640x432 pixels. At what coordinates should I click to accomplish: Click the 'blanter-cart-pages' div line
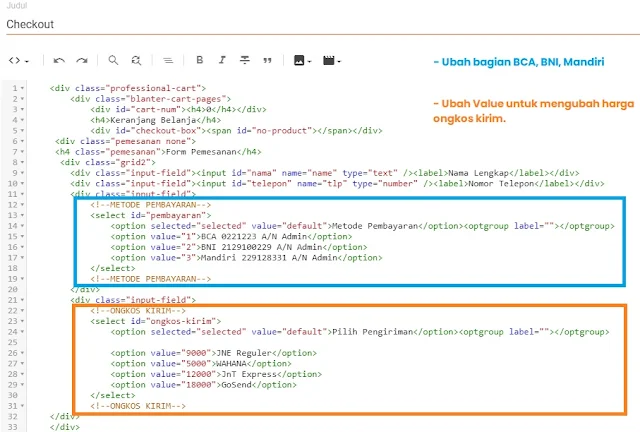(x=151, y=99)
